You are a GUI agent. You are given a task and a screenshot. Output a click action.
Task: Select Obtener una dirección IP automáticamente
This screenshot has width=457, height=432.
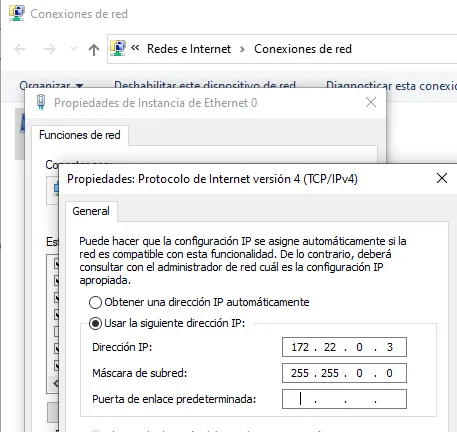199,302
